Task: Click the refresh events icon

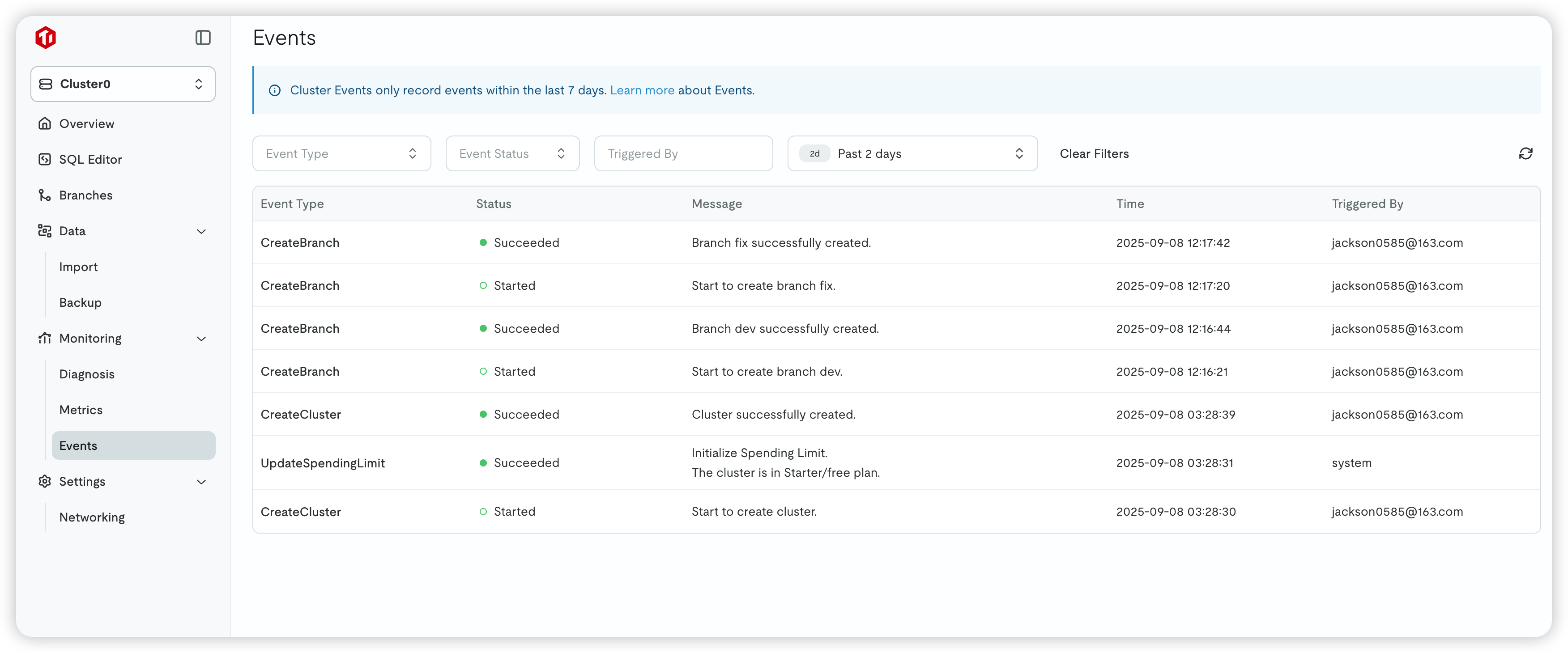Action: pyautogui.click(x=1525, y=153)
